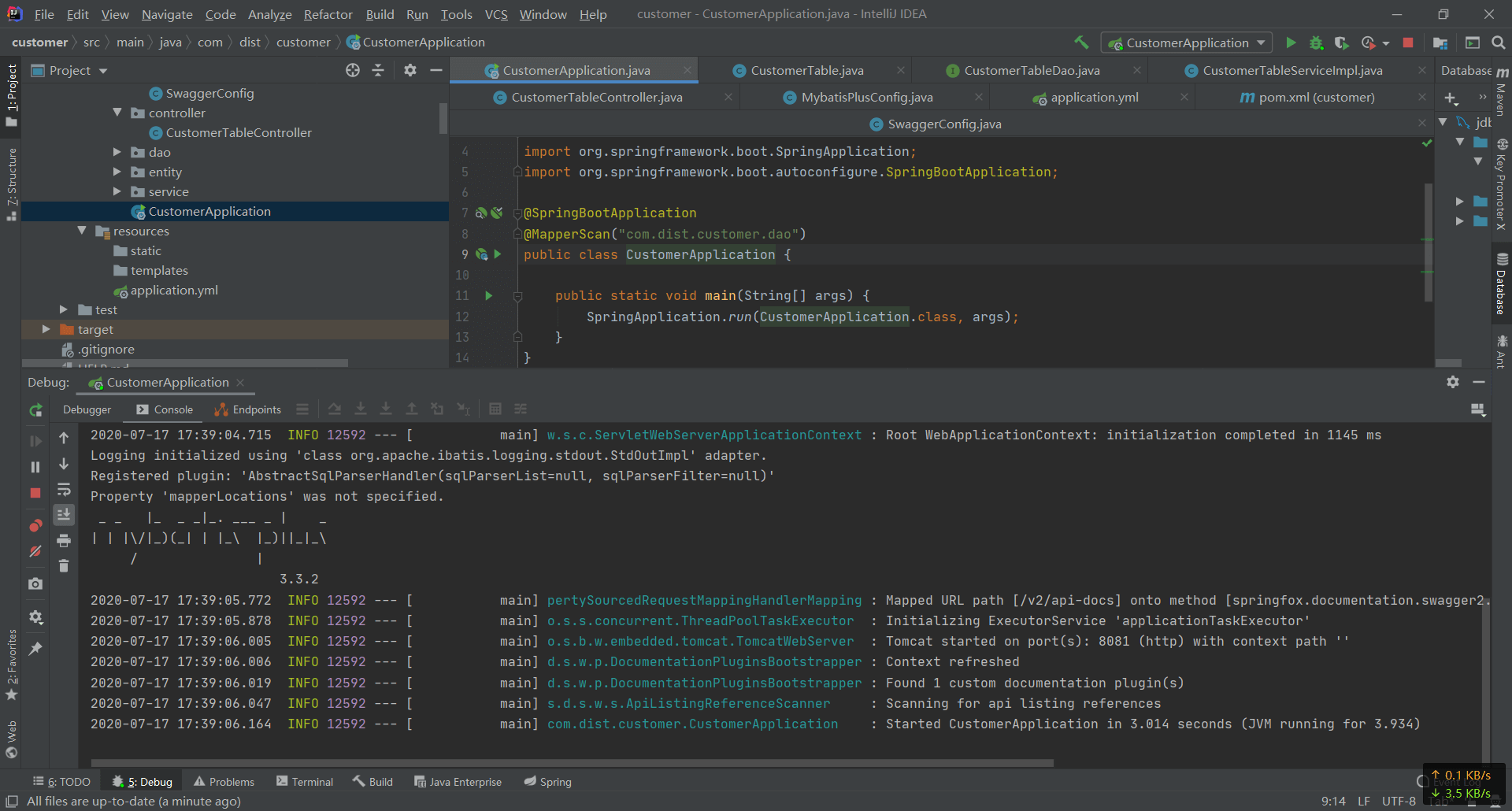Click console horizontal scrollbar
Viewport: 1512px width, 811px height.
(572, 762)
